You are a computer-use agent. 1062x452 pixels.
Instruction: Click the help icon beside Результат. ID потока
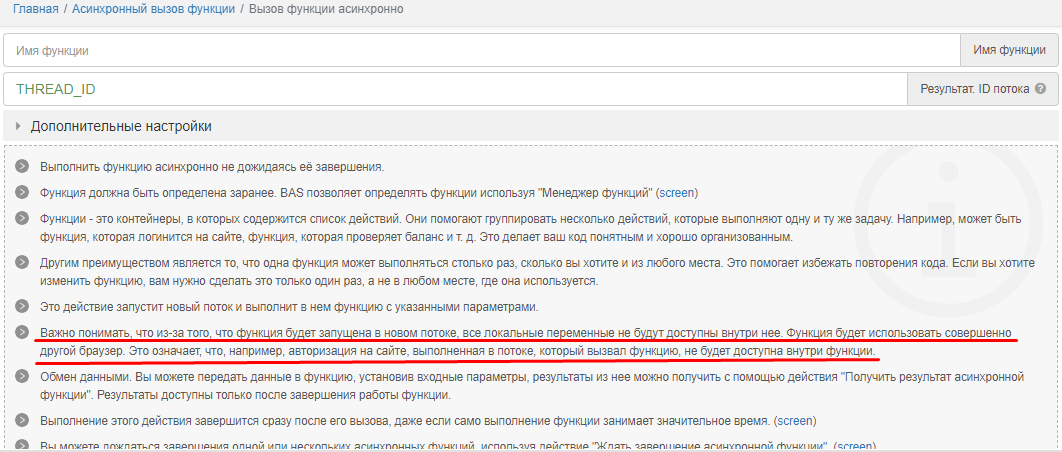tap(1041, 89)
